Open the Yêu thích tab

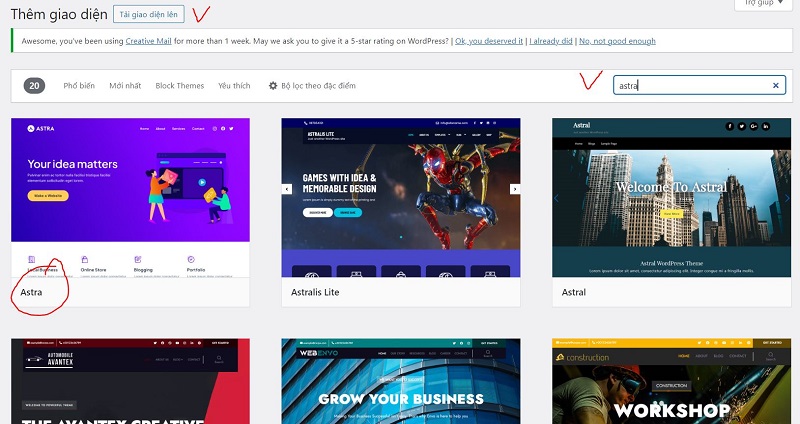[x=234, y=86]
